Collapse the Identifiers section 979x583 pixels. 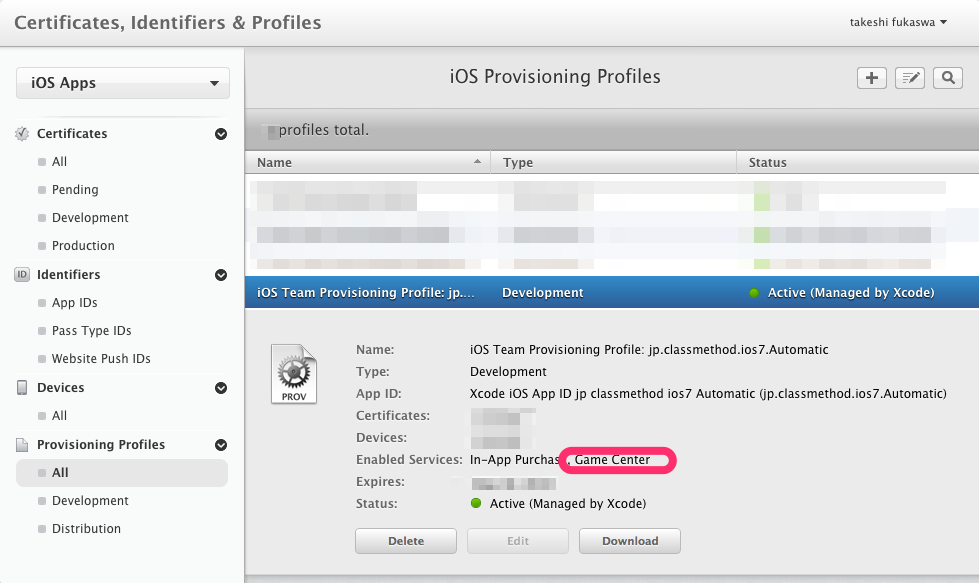(x=220, y=274)
